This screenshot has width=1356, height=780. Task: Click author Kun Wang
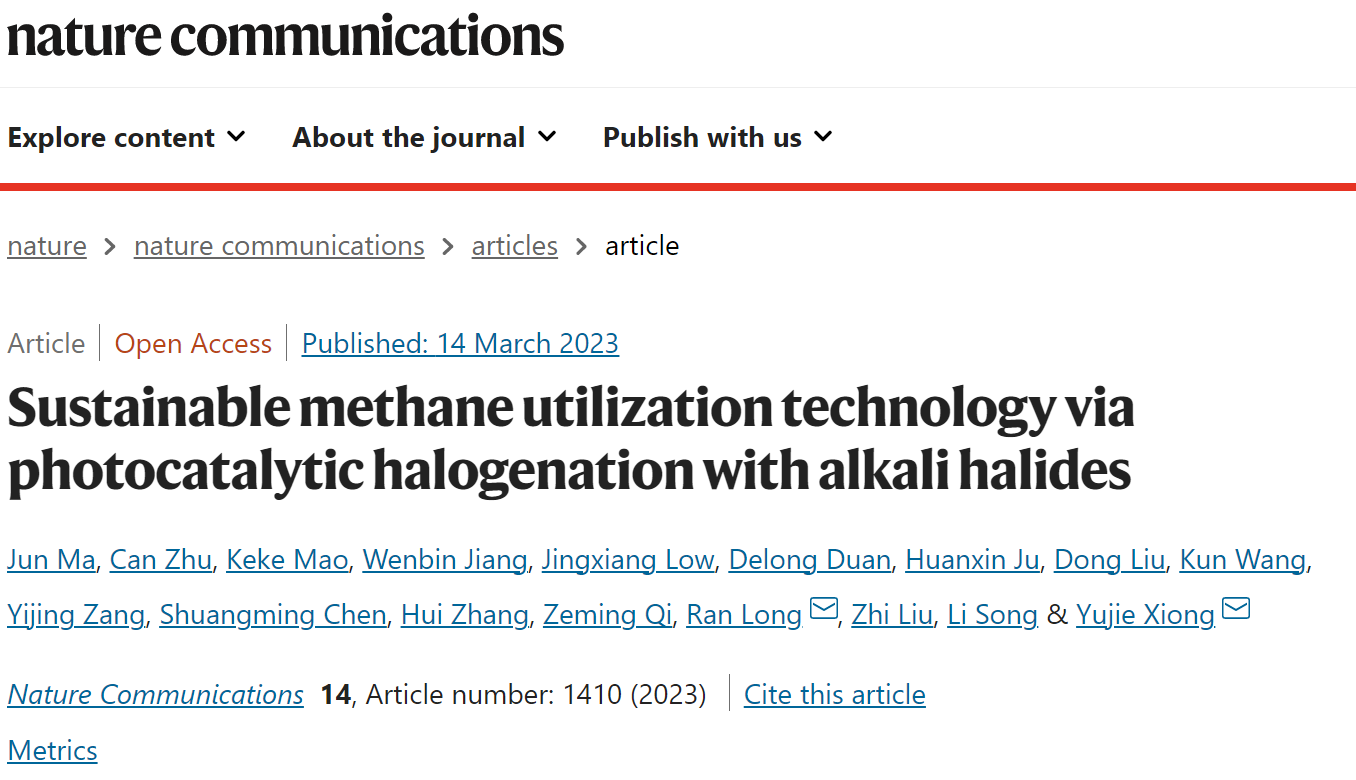1243,560
